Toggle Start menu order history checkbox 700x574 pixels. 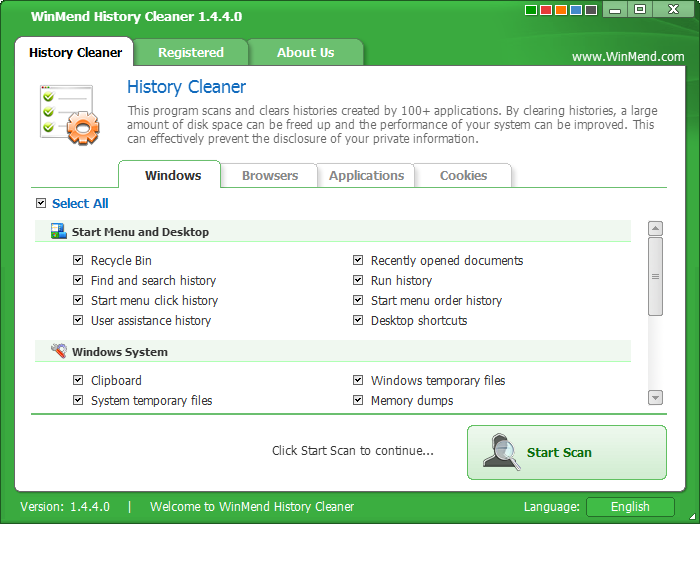[x=358, y=300]
